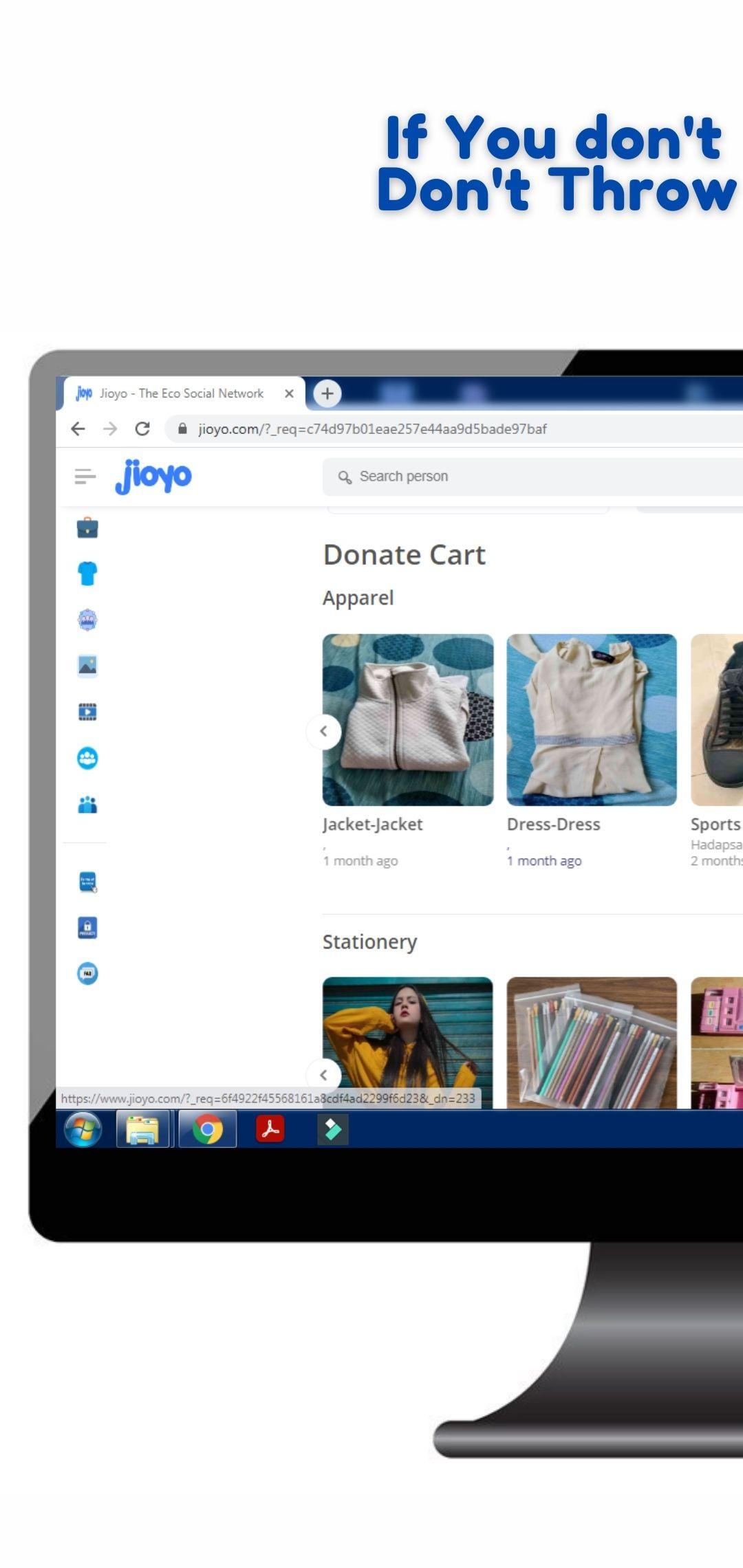Click the Jioyo logo
Viewport: 743px width, 1568px height.
pos(153,476)
